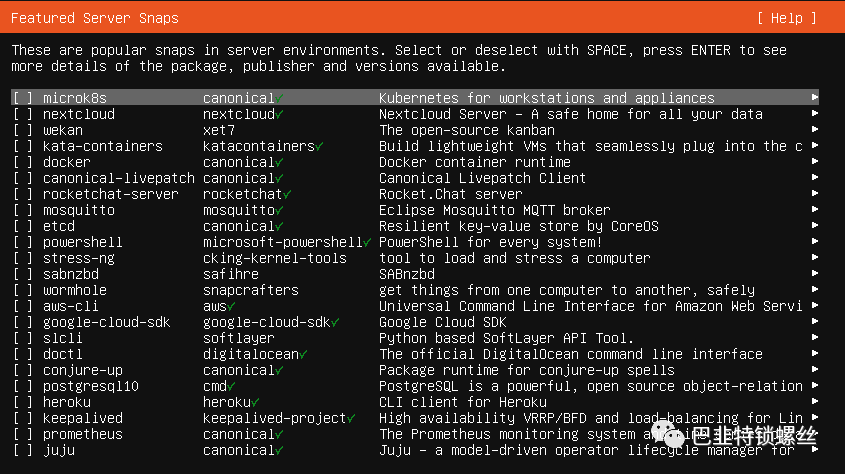The width and height of the screenshot is (845, 474).
Task: Open the Help menu in the header
Action: [786, 18]
